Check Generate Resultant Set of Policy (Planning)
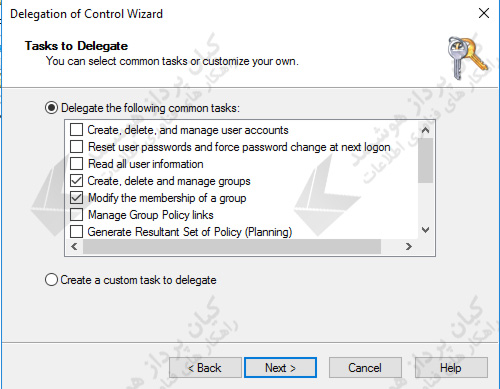 [x=76, y=231]
